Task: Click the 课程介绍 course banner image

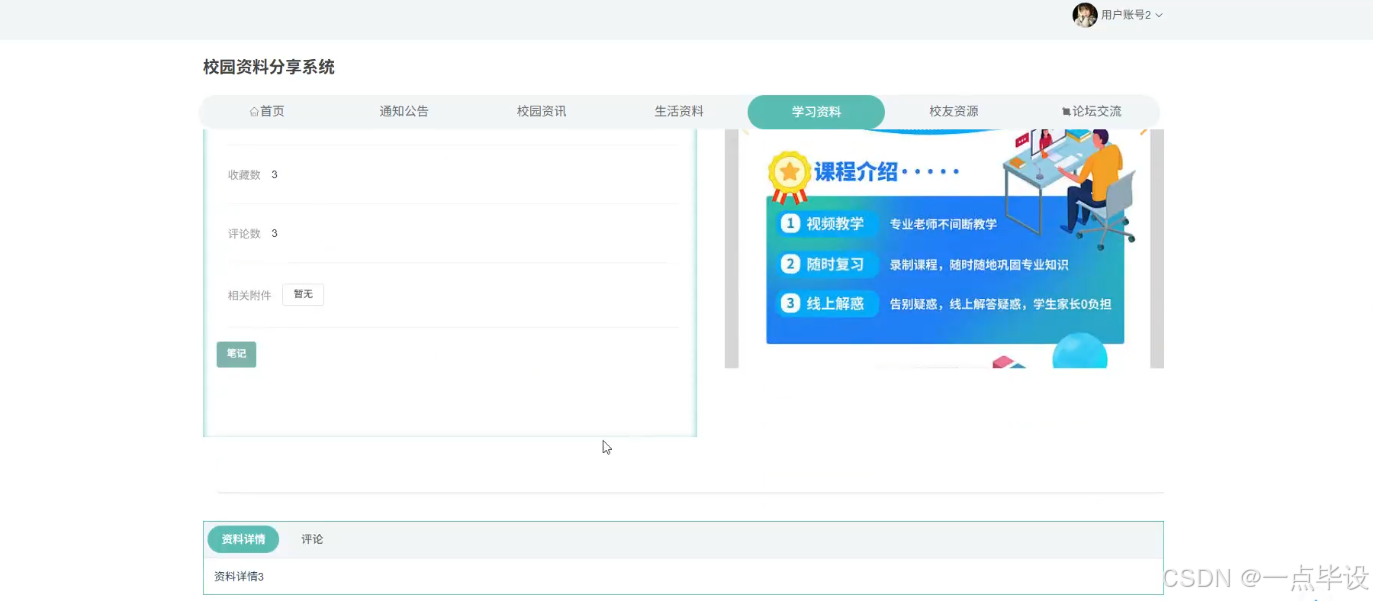Action: (944, 248)
